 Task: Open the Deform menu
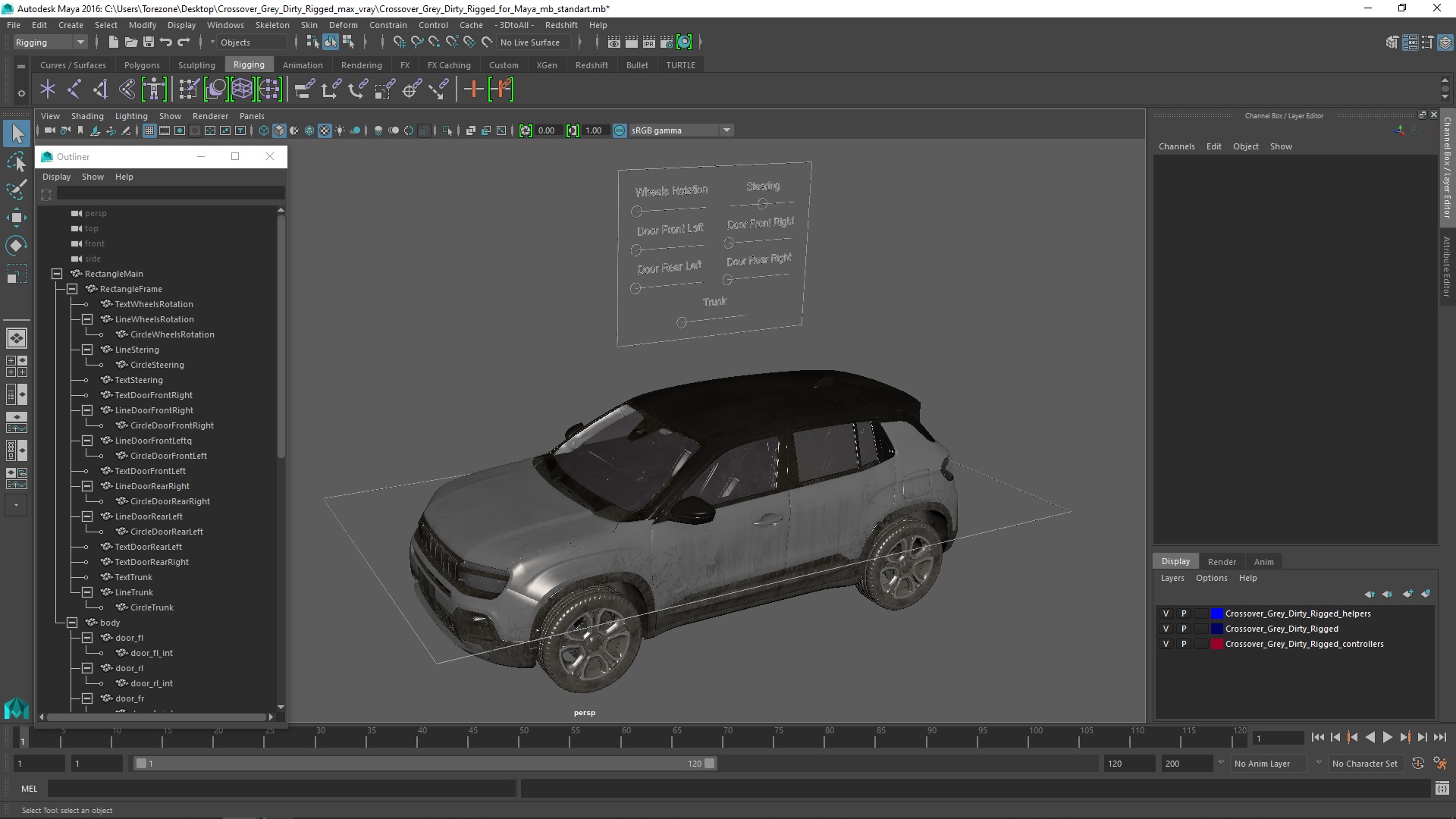coord(343,25)
